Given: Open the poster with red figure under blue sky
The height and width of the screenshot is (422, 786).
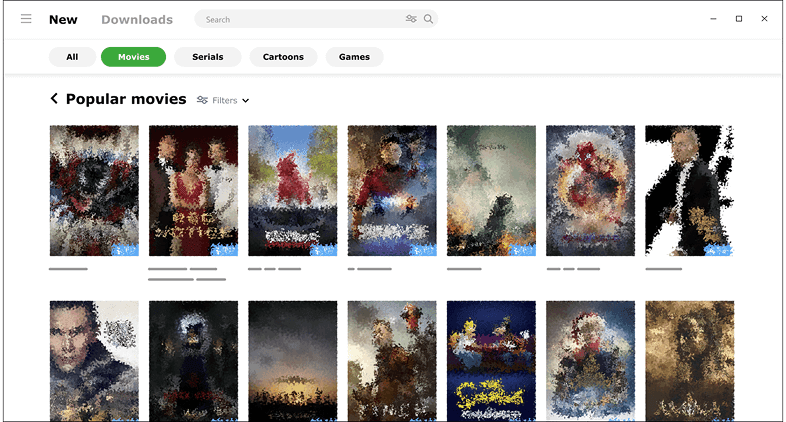Looking at the screenshot, I should pos(293,191).
